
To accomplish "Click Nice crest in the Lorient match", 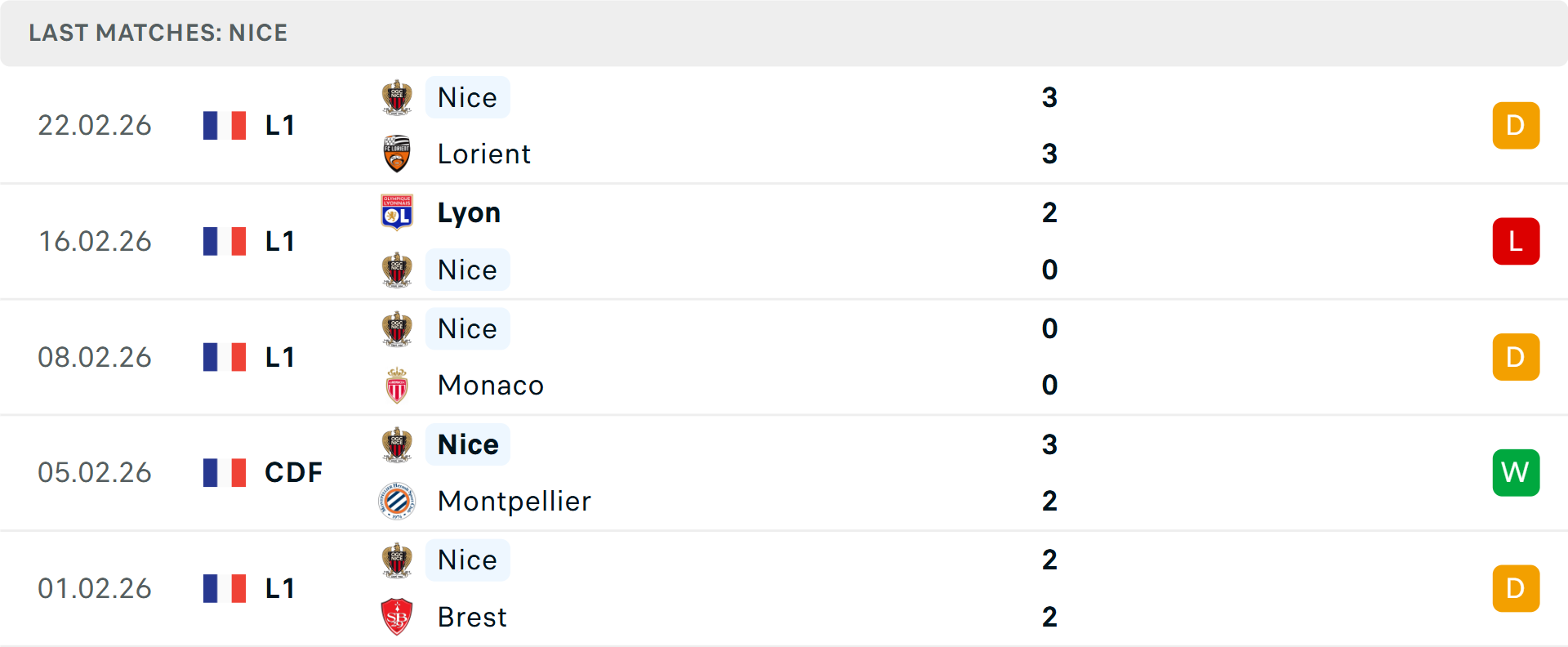I will point(397,97).
